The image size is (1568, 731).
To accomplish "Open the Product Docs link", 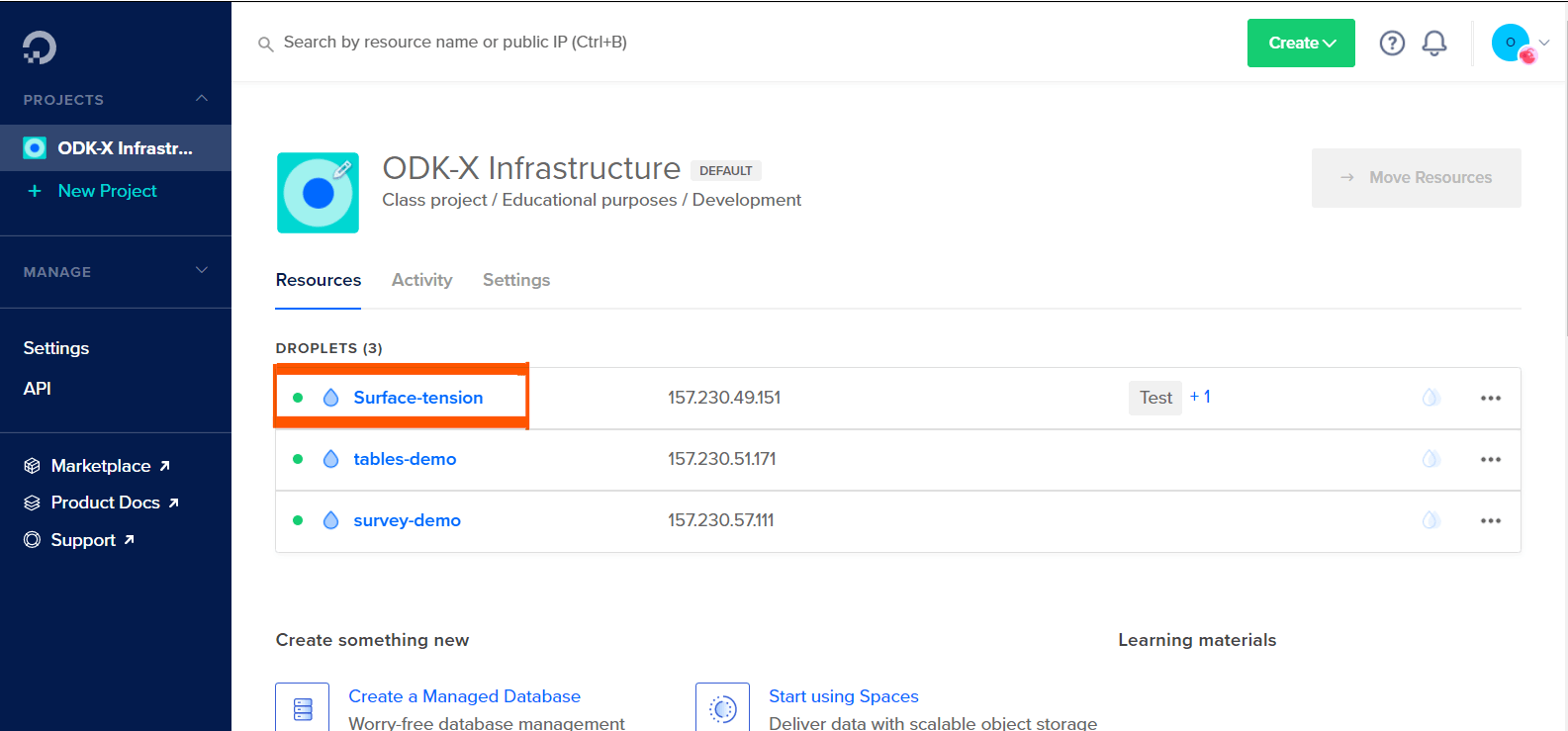I will point(106,503).
